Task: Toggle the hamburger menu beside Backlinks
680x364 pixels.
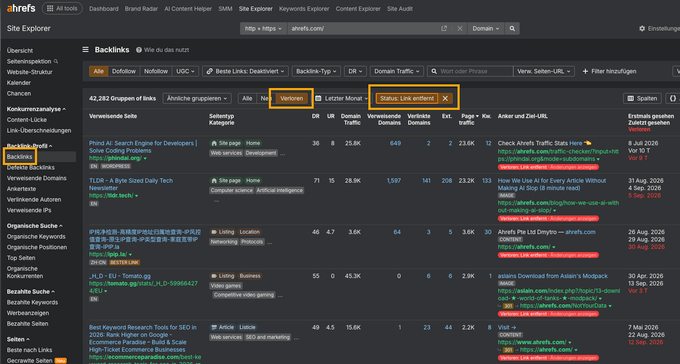Action: pos(85,50)
